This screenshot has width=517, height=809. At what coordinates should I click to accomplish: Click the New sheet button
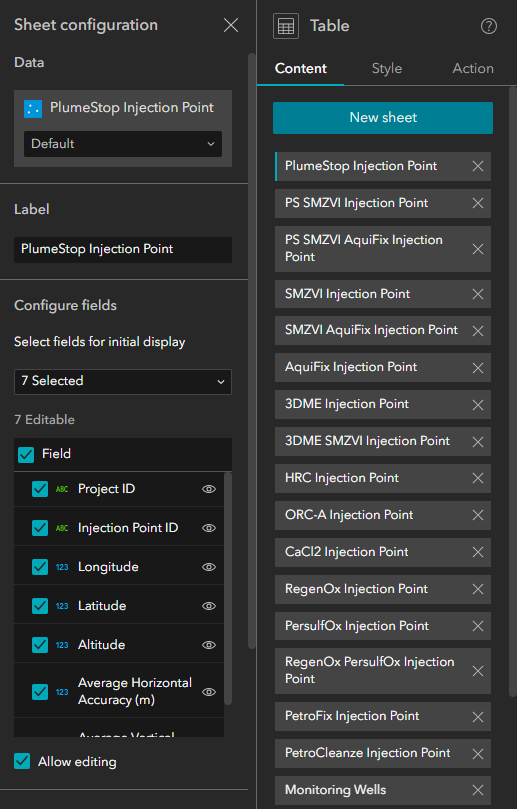pyautogui.click(x=383, y=118)
